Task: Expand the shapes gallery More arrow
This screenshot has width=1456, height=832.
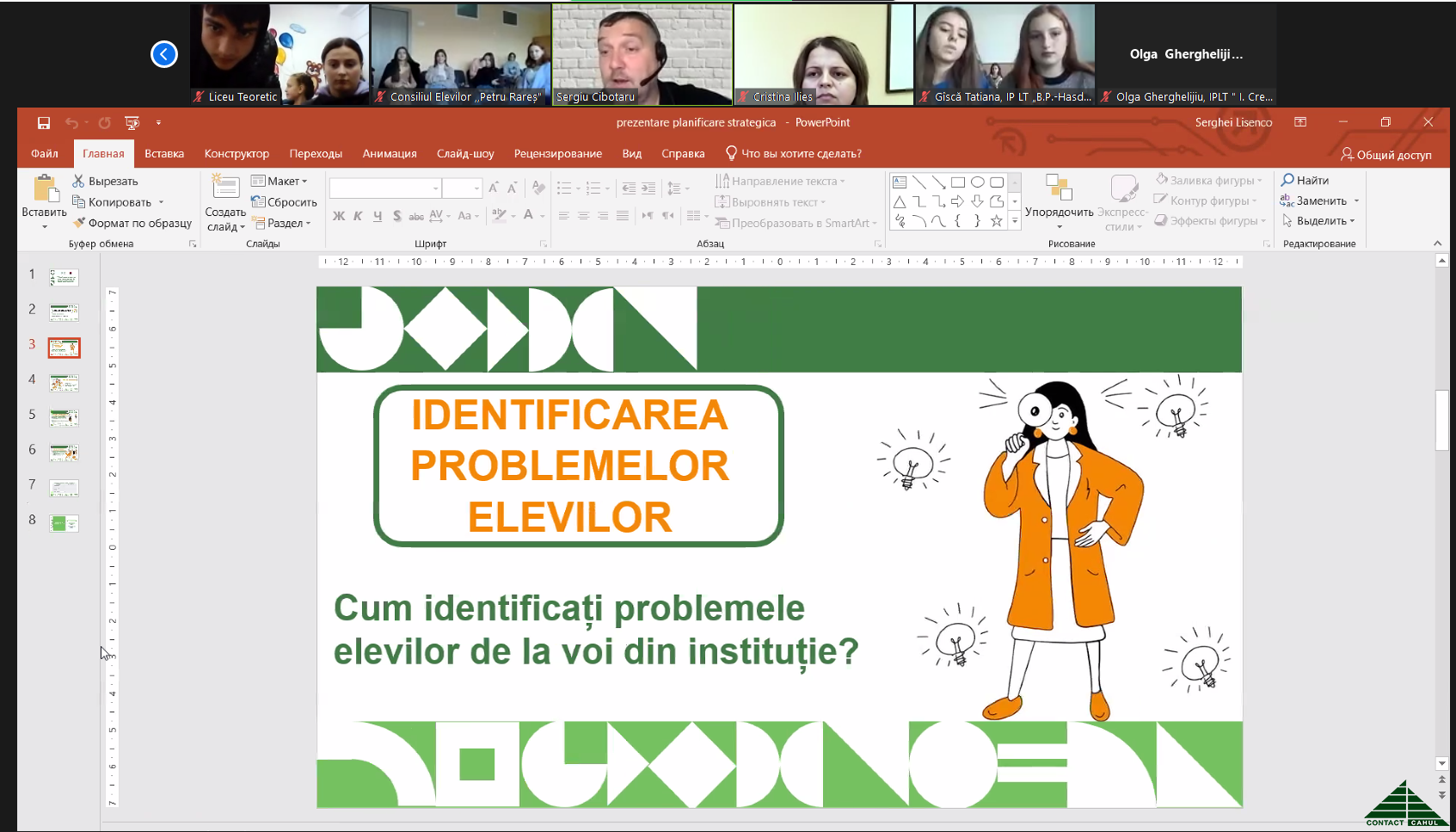Action: point(1015,222)
